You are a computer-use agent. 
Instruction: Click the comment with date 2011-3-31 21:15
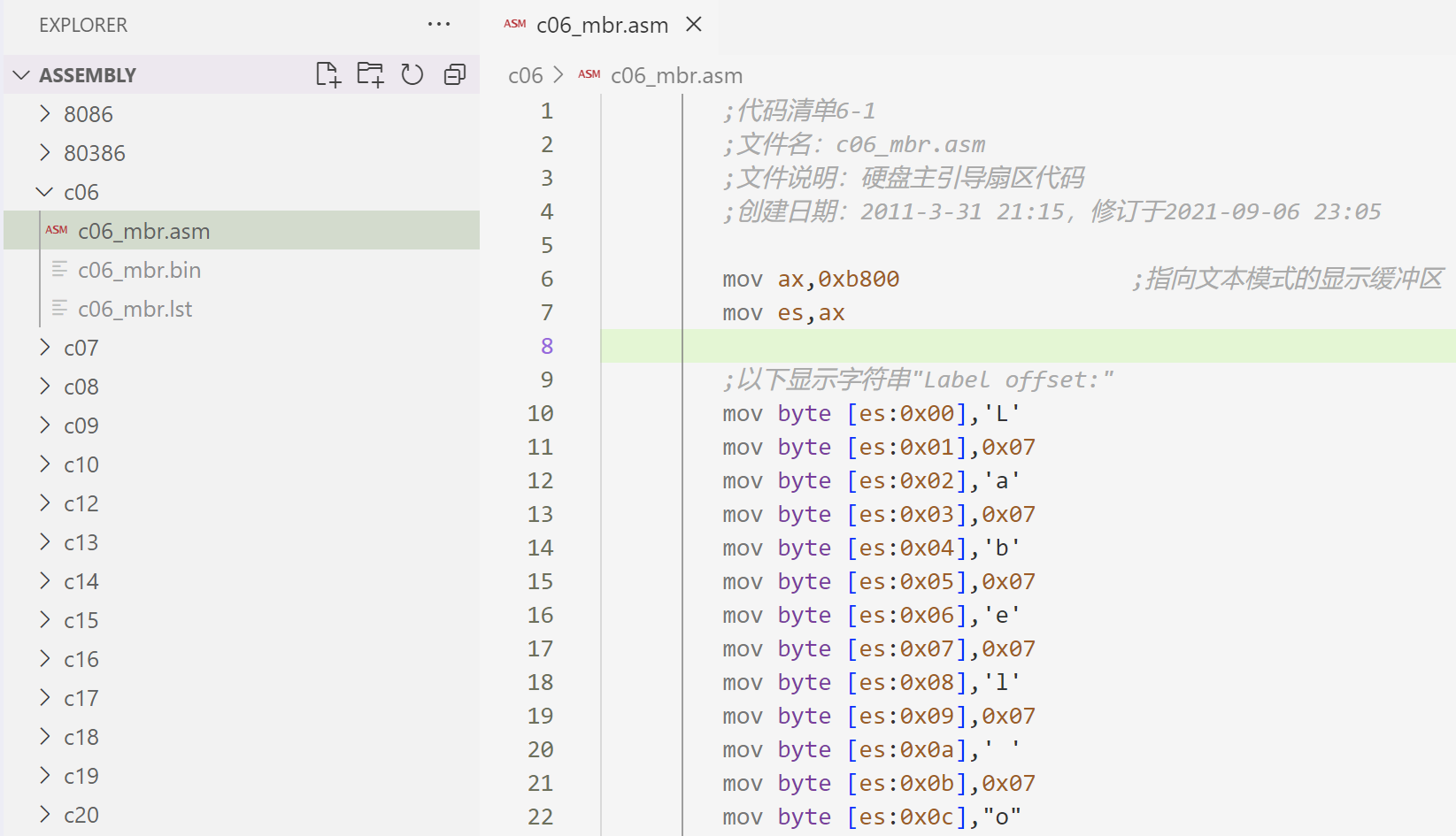point(1052,211)
